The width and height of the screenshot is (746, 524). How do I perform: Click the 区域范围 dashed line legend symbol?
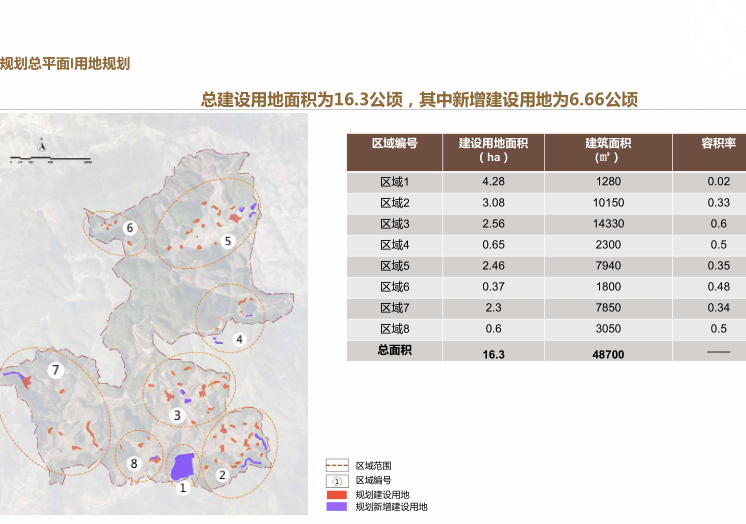(337, 466)
